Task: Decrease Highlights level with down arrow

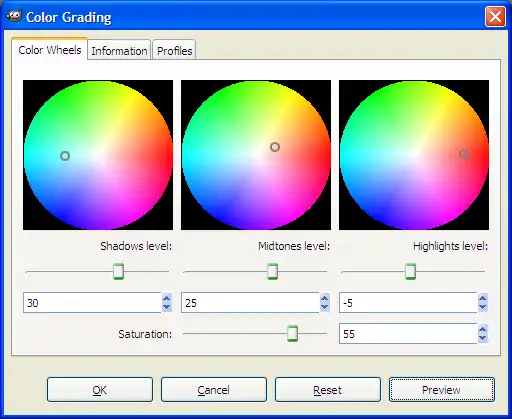Action: pos(483,307)
